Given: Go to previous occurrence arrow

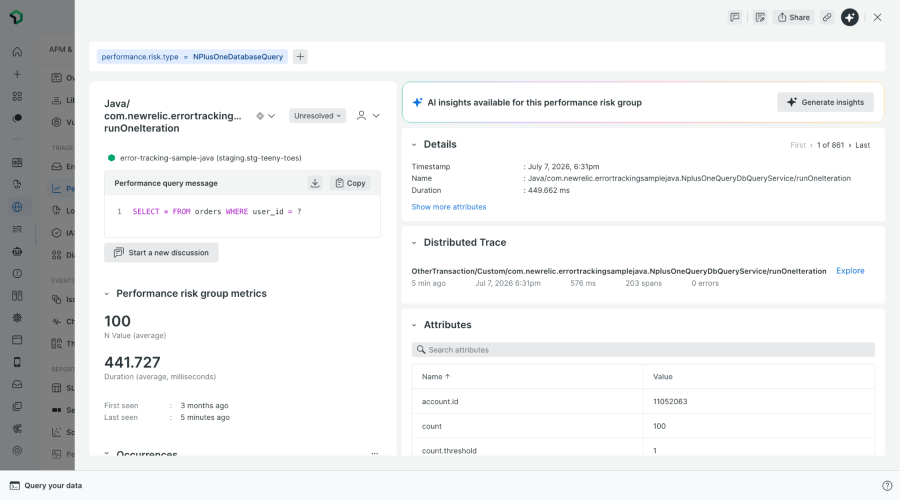Looking at the screenshot, I should point(811,145).
